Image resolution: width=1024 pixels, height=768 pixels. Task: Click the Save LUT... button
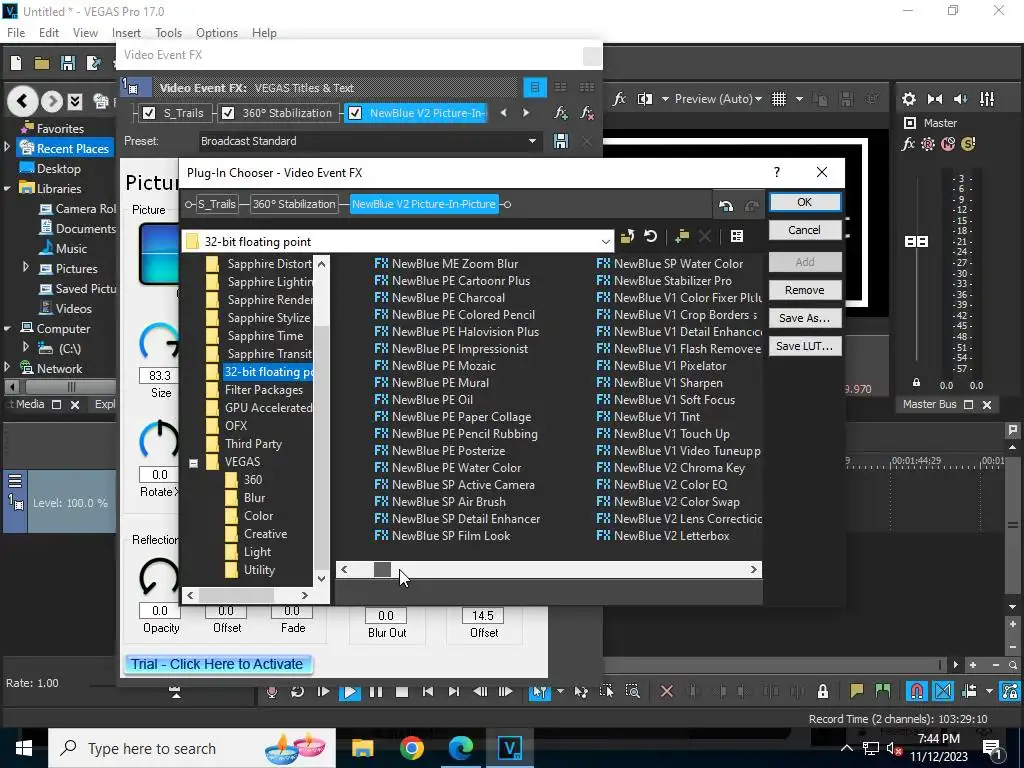(x=805, y=346)
